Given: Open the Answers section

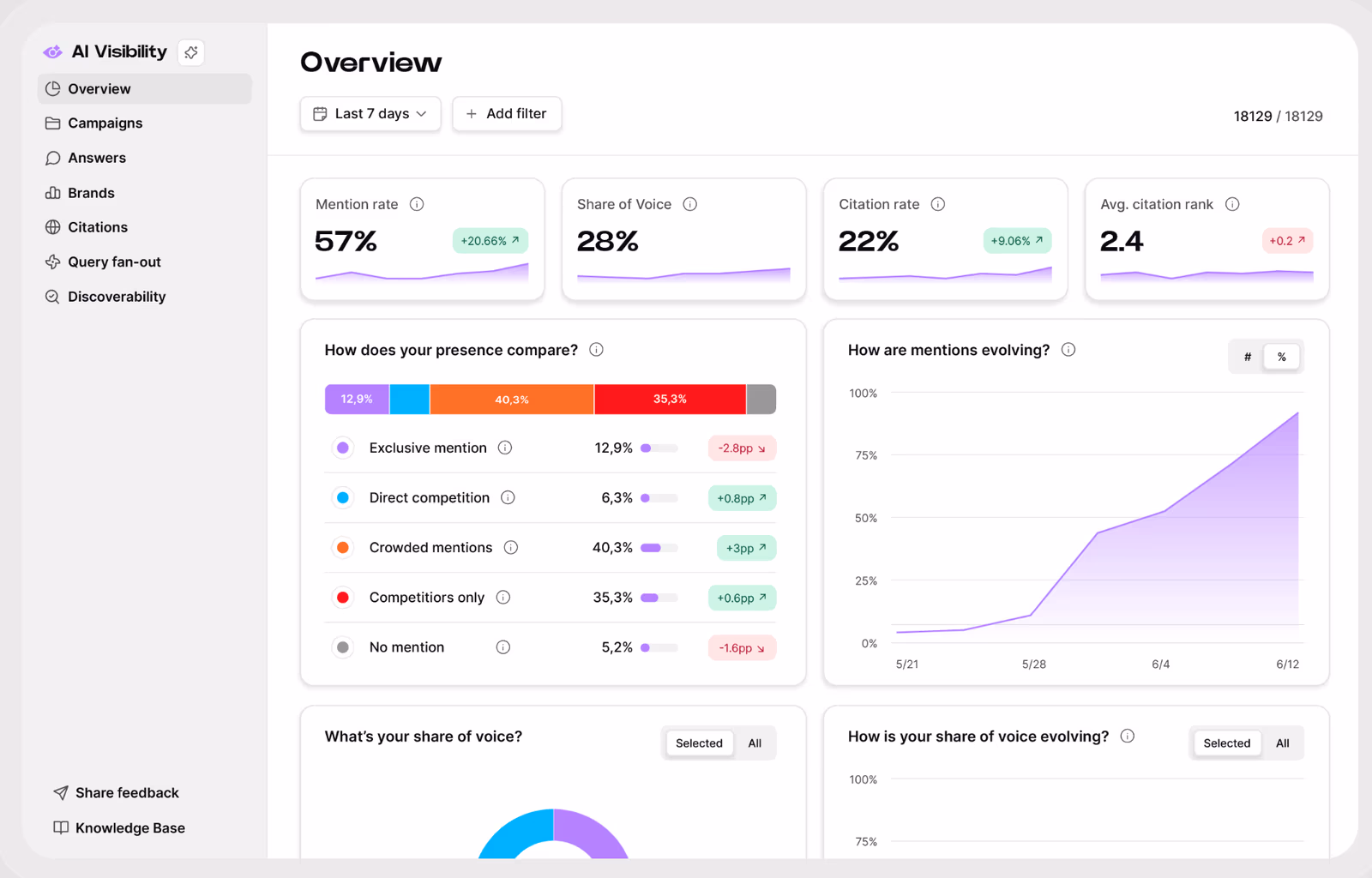Looking at the screenshot, I should [x=145, y=158].
